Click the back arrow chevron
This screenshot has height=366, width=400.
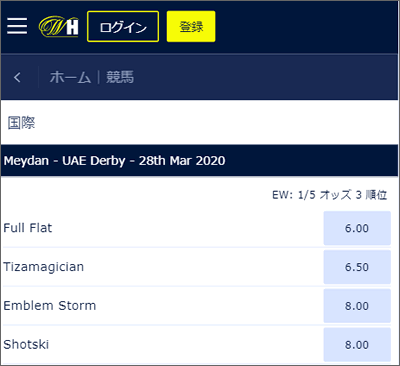point(17,77)
